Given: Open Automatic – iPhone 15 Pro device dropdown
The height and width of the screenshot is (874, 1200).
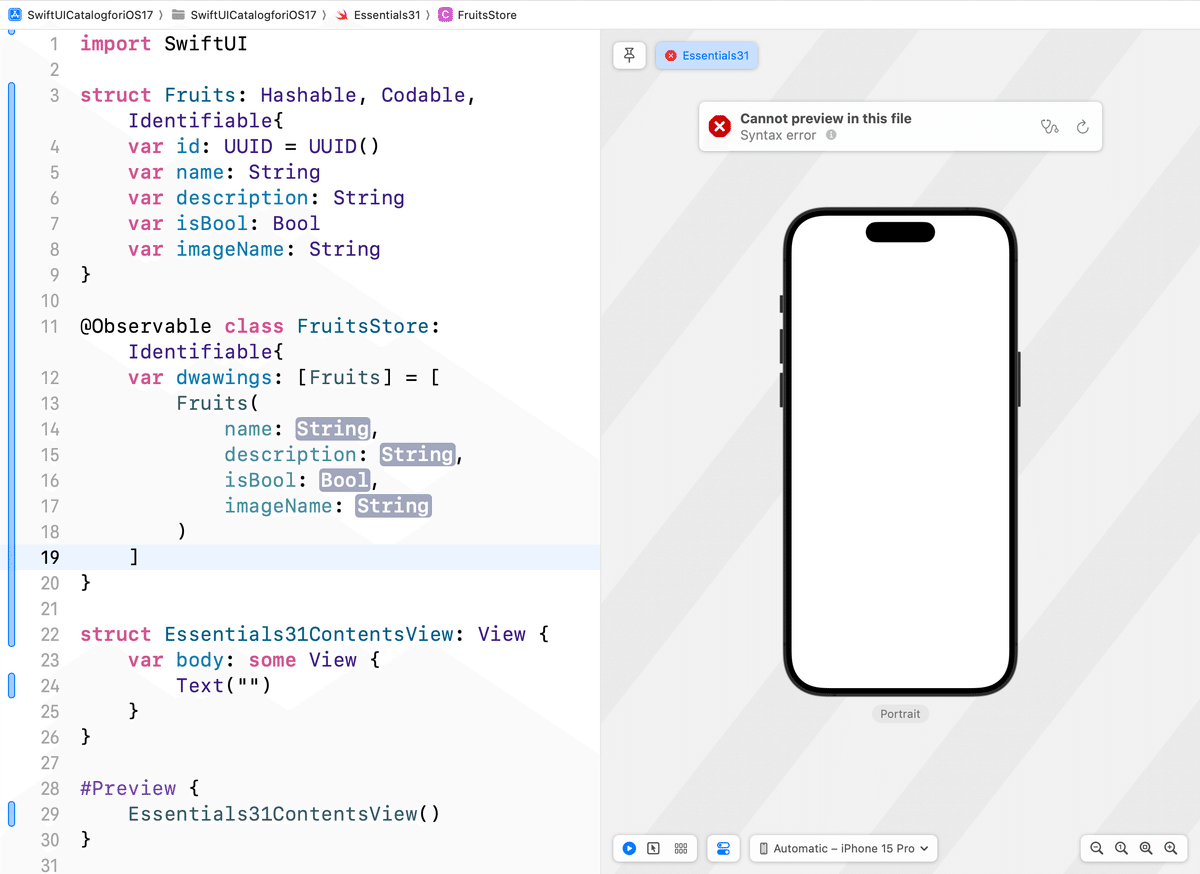Looking at the screenshot, I should (x=843, y=848).
